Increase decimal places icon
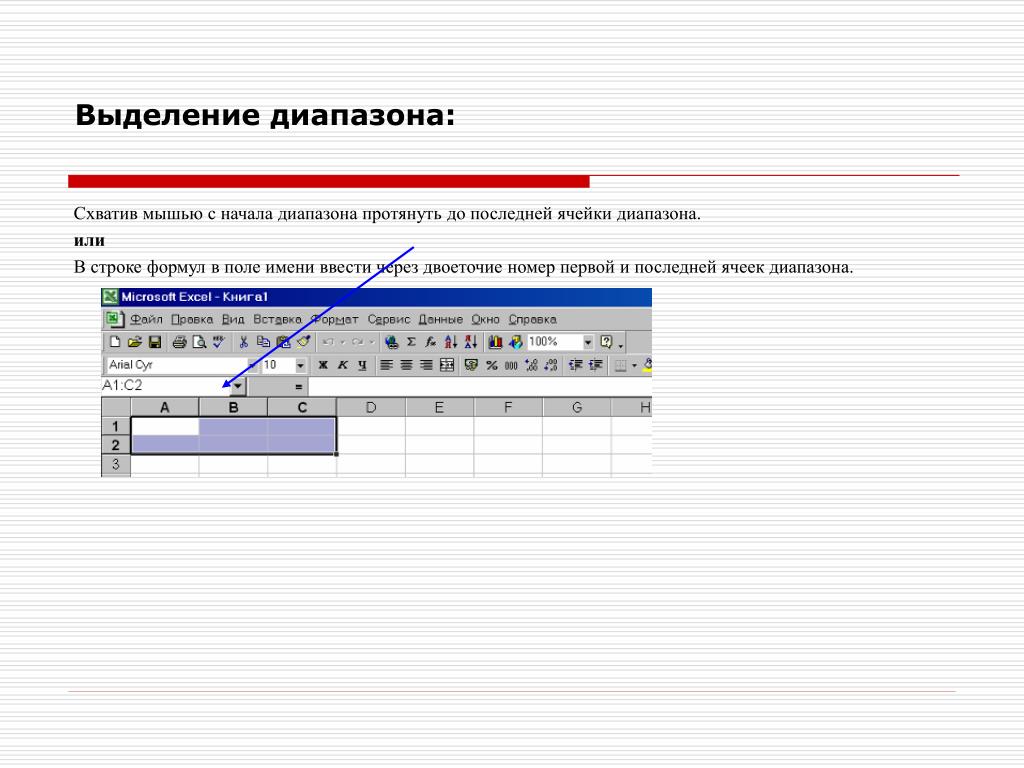Viewport: 1024px width, 768px height. [531, 365]
